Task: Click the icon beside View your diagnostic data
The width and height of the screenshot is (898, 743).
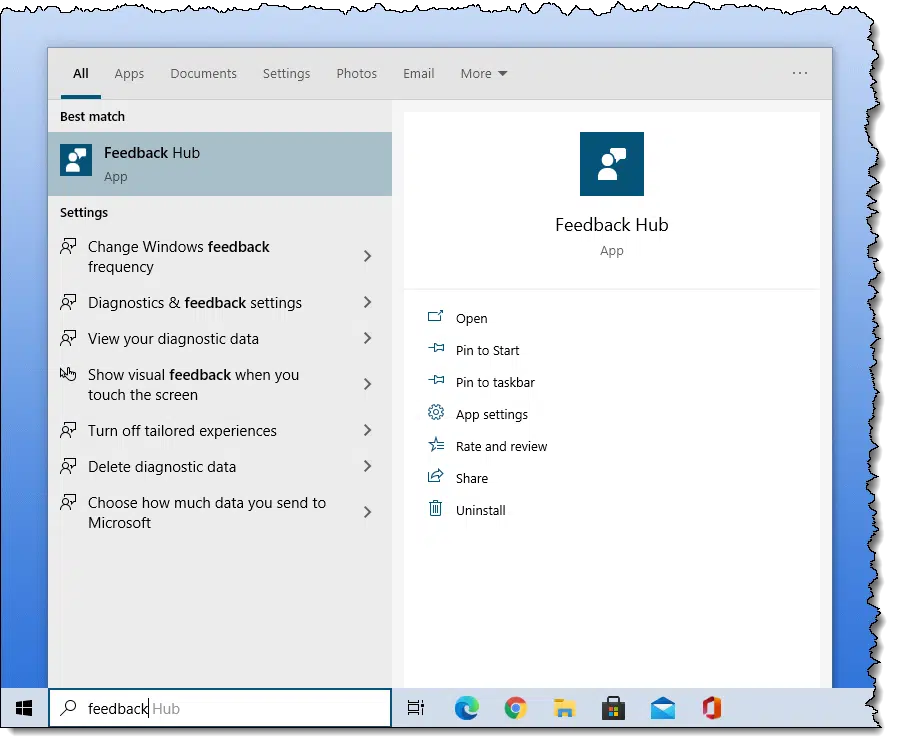Action: tap(68, 338)
